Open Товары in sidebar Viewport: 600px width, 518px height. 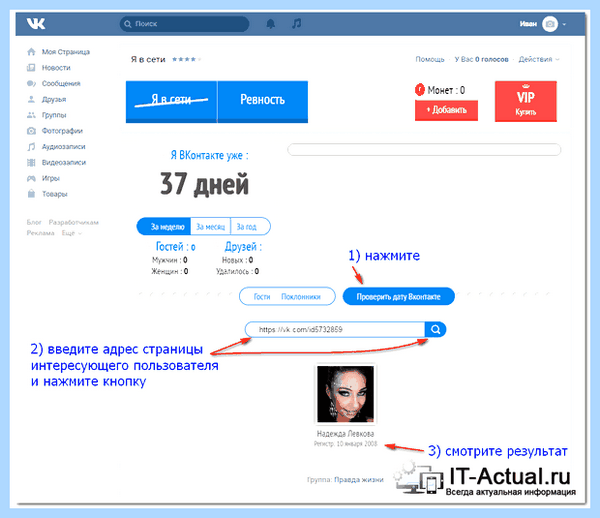click(55, 194)
